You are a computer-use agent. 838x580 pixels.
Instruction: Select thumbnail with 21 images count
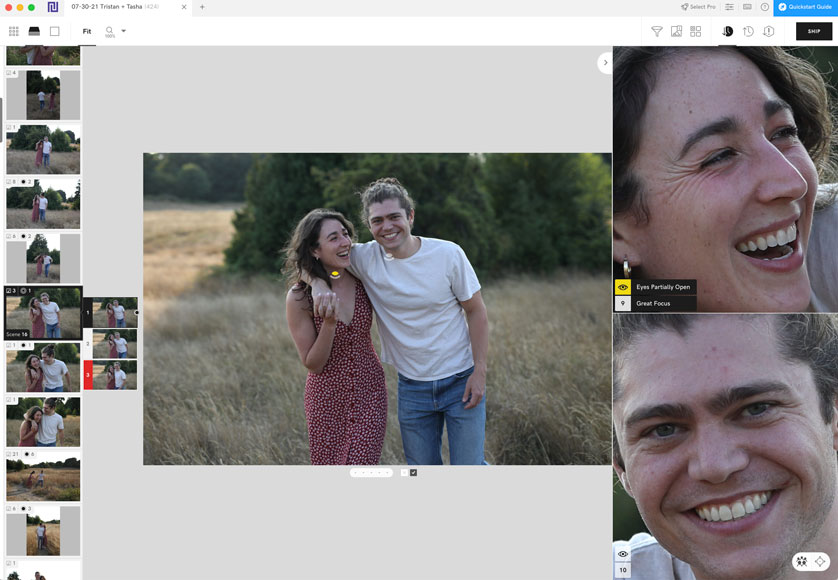pos(43,476)
